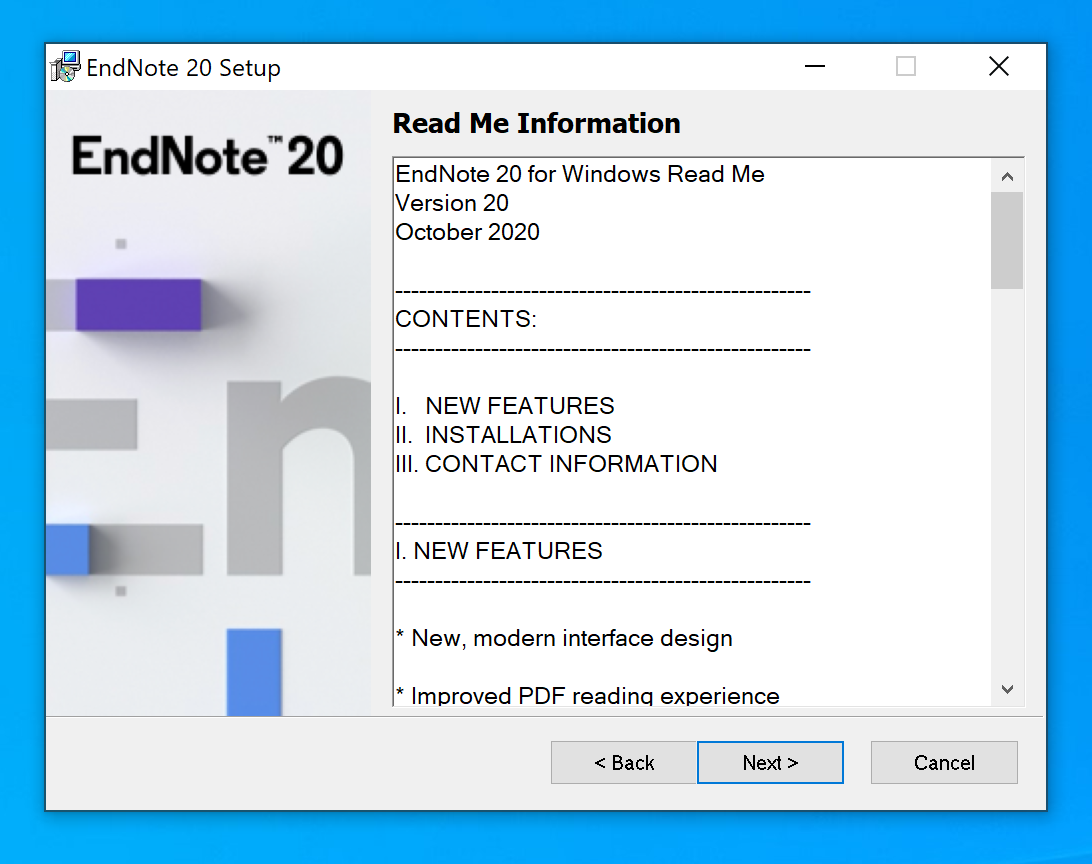Click the 'CONTENTS:' heading in Read Me text
The width and height of the screenshot is (1092, 864).
pyautogui.click(x=466, y=319)
